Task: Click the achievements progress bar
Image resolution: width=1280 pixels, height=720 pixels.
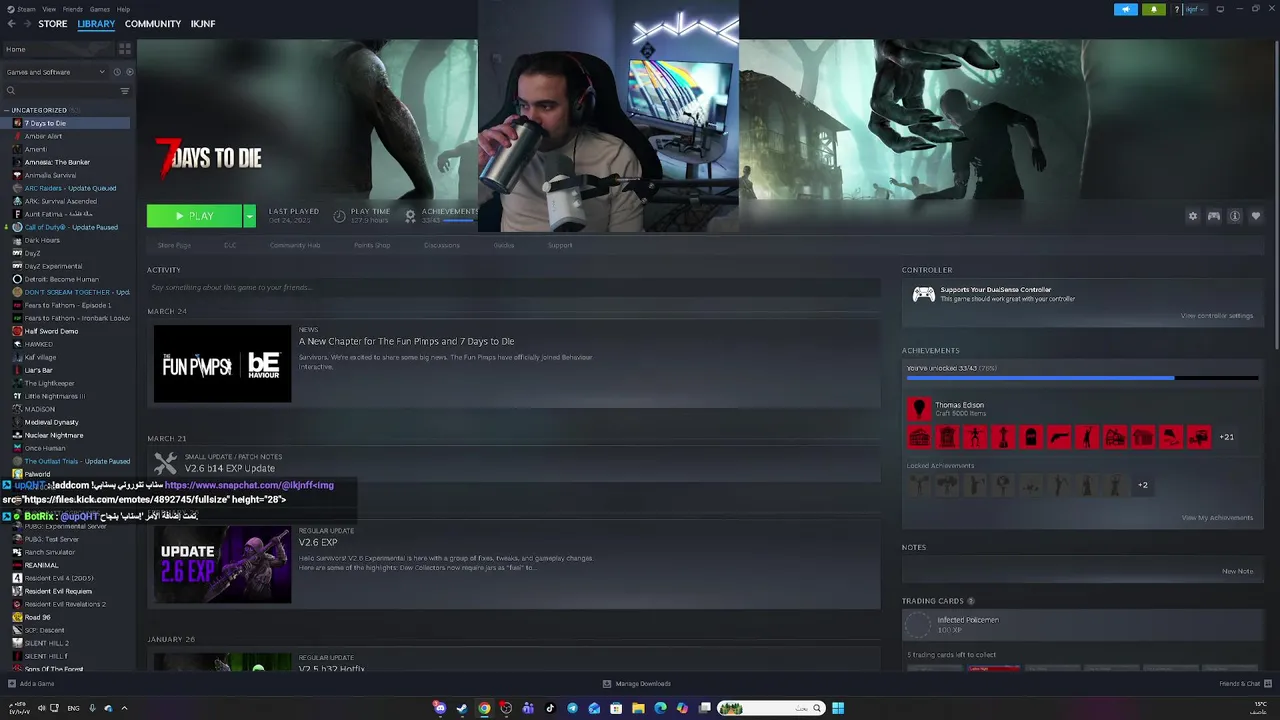Action: 1082,378
